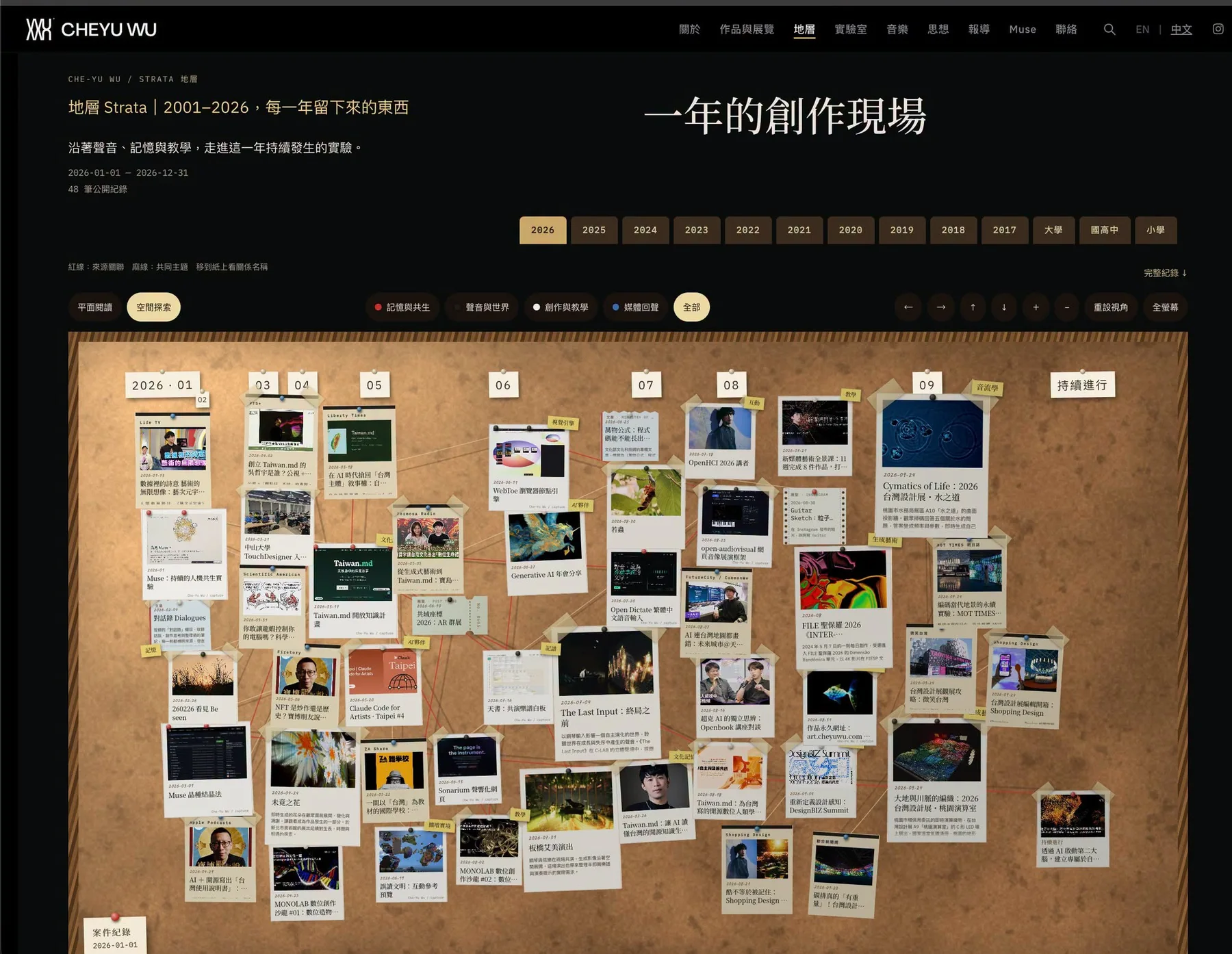Select the 2025 year tab
Image resolution: width=1232 pixels, height=954 pixels.
pos(594,230)
